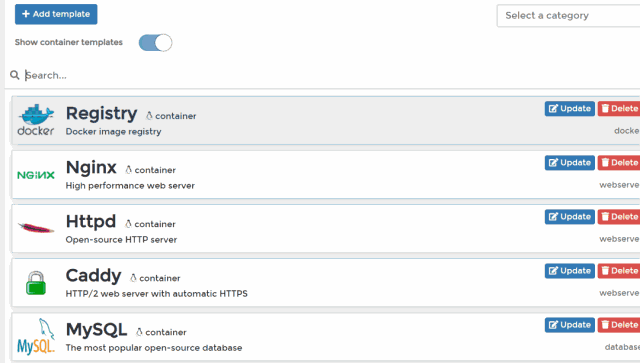Toggle Show container templates switch
Screen dimensions: 640x363
point(155,42)
